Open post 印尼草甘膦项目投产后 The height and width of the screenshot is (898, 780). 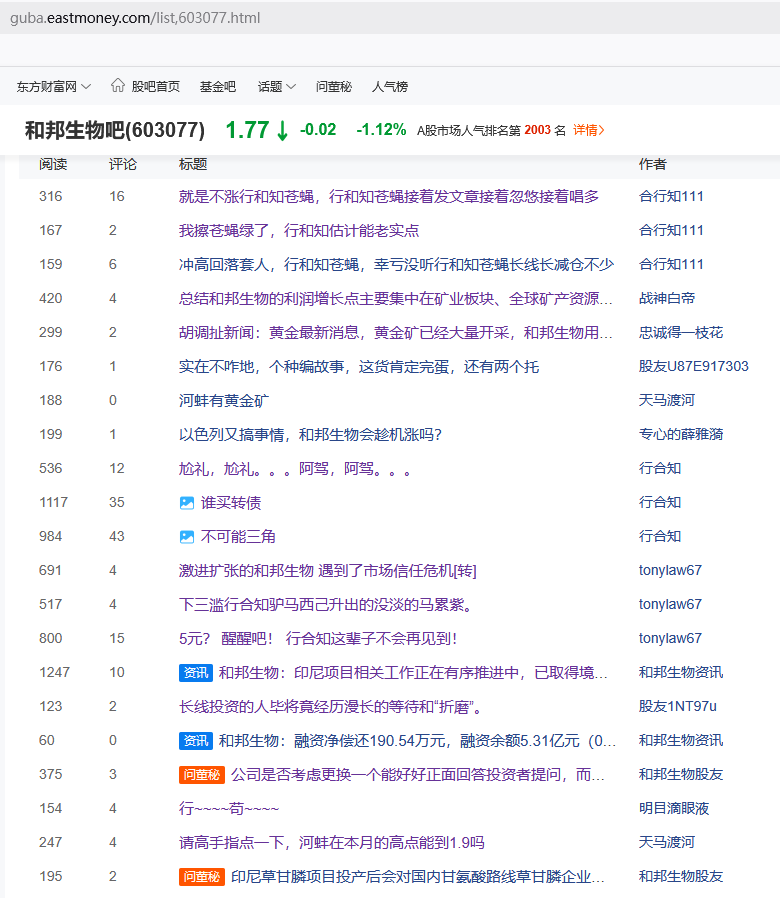pos(417,876)
